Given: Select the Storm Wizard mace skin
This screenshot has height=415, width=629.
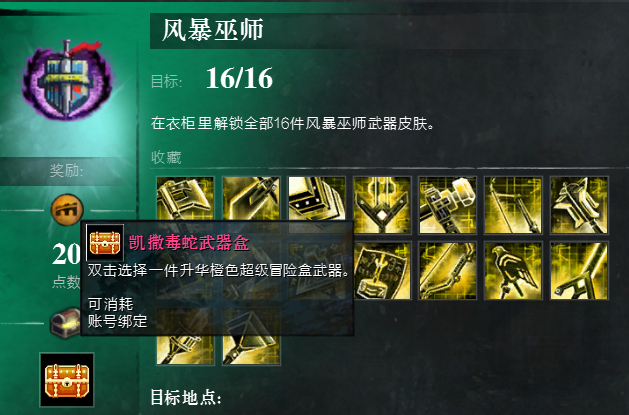Looking at the screenshot, I should coord(579,205).
